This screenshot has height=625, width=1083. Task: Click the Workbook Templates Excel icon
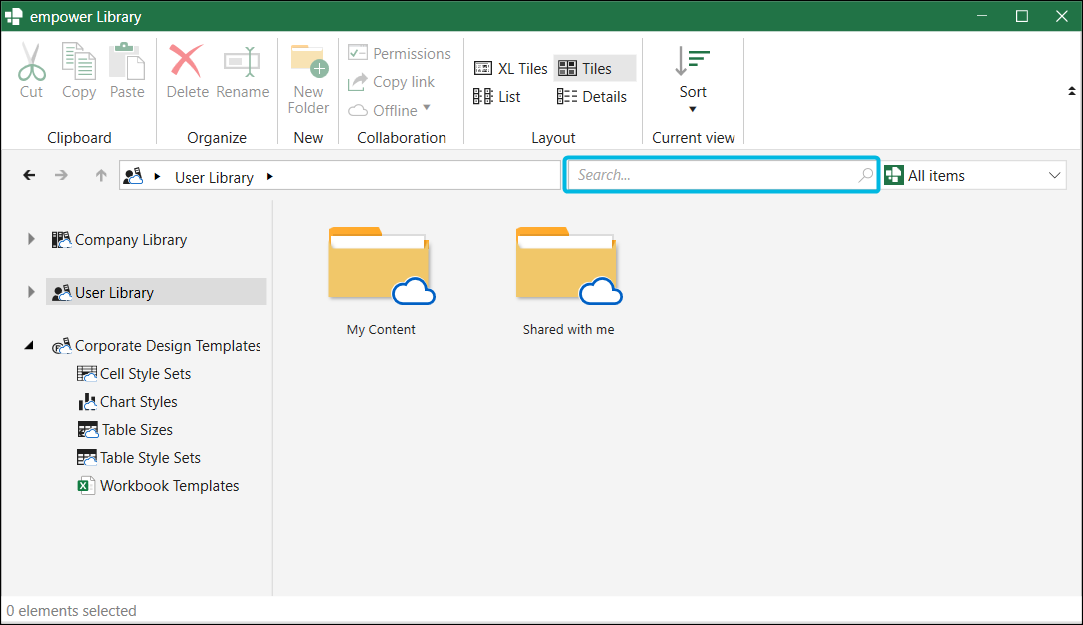[86, 485]
